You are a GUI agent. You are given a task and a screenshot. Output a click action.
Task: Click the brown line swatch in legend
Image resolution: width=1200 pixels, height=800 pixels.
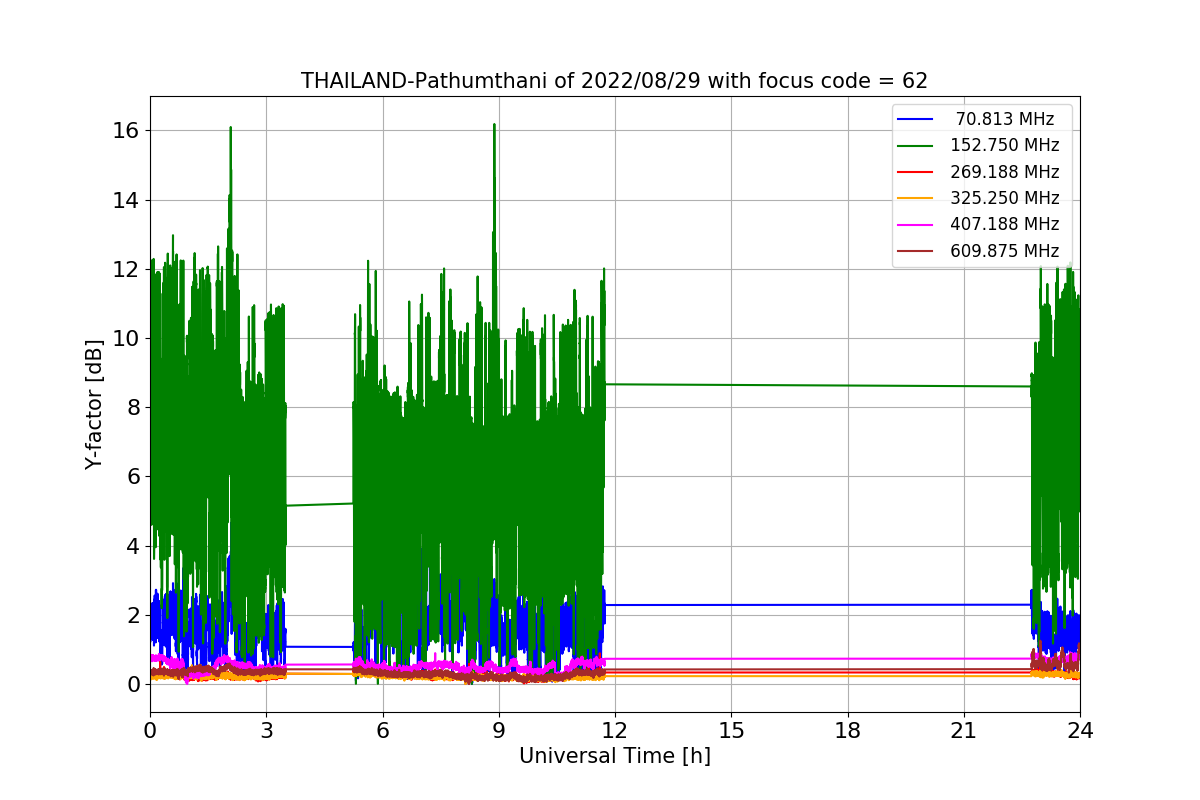[x=915, y=251]
